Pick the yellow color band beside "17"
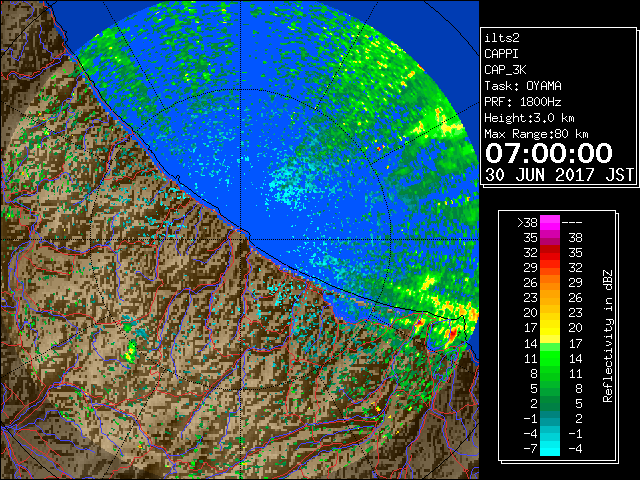640x480 pixels. pyautogui.click(x=550, y=328)
